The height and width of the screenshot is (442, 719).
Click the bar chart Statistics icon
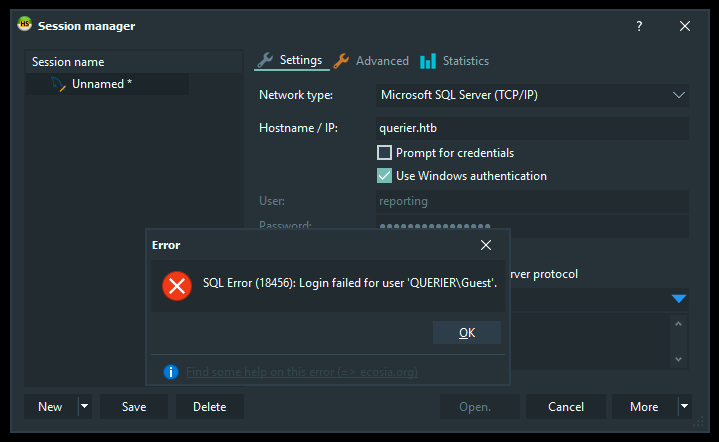click(428, 61)
